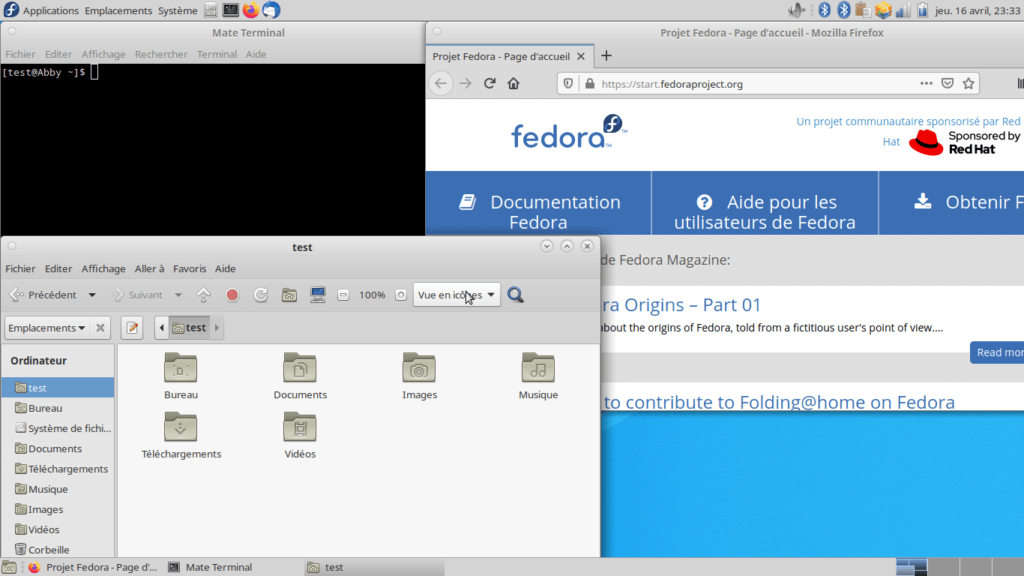Open the Précédent history dropdown arrow
The width and height of the screenshot is (1024, 576).
tap(92, 295)
